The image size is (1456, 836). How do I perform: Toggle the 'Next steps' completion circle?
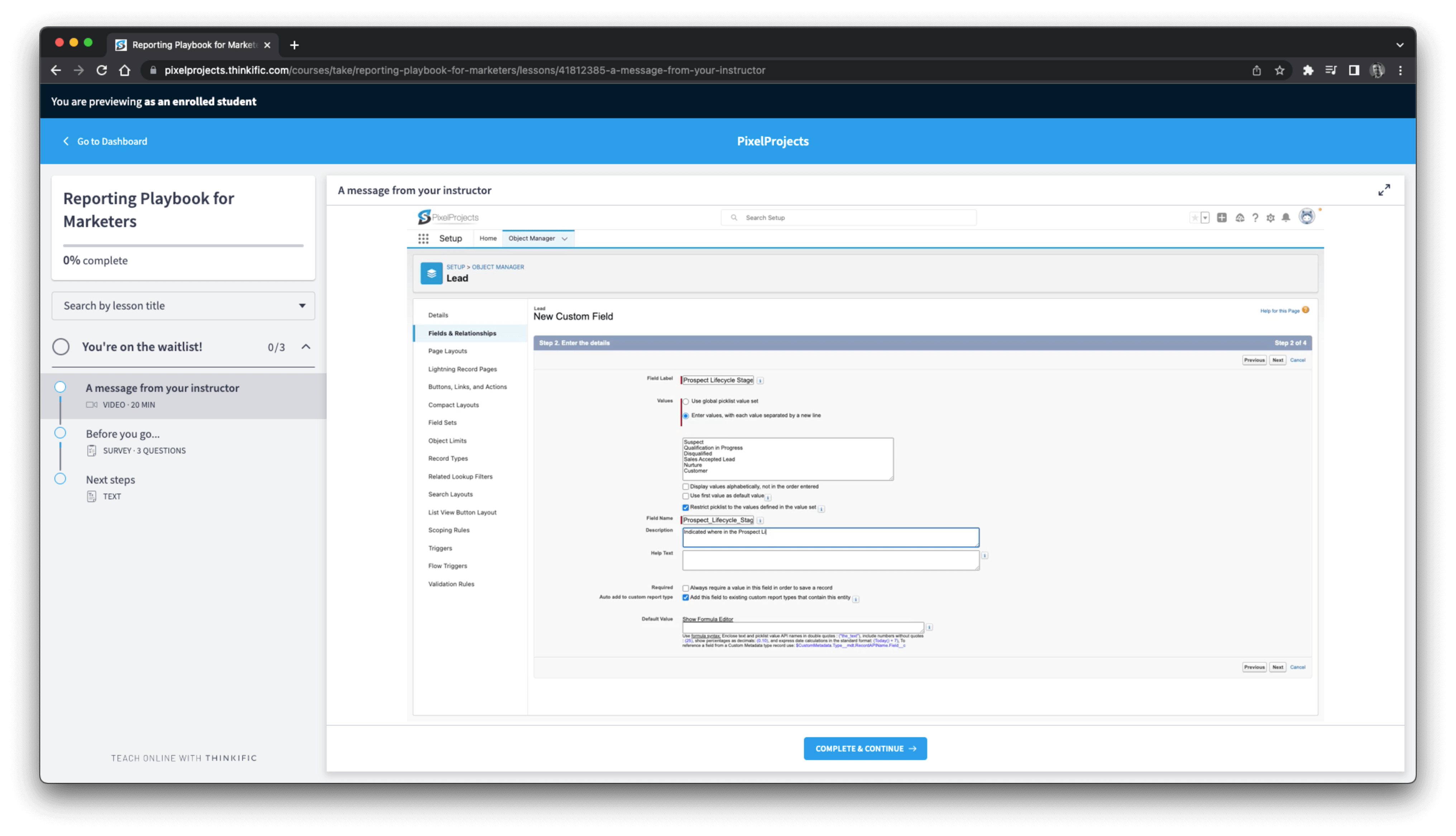coord(60,479)
